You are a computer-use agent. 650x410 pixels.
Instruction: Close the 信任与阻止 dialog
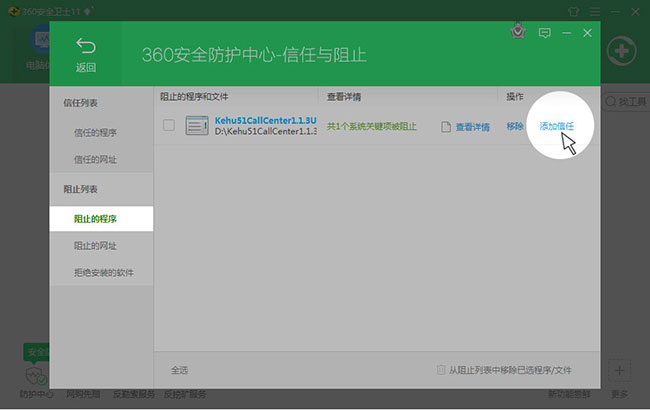587,33
